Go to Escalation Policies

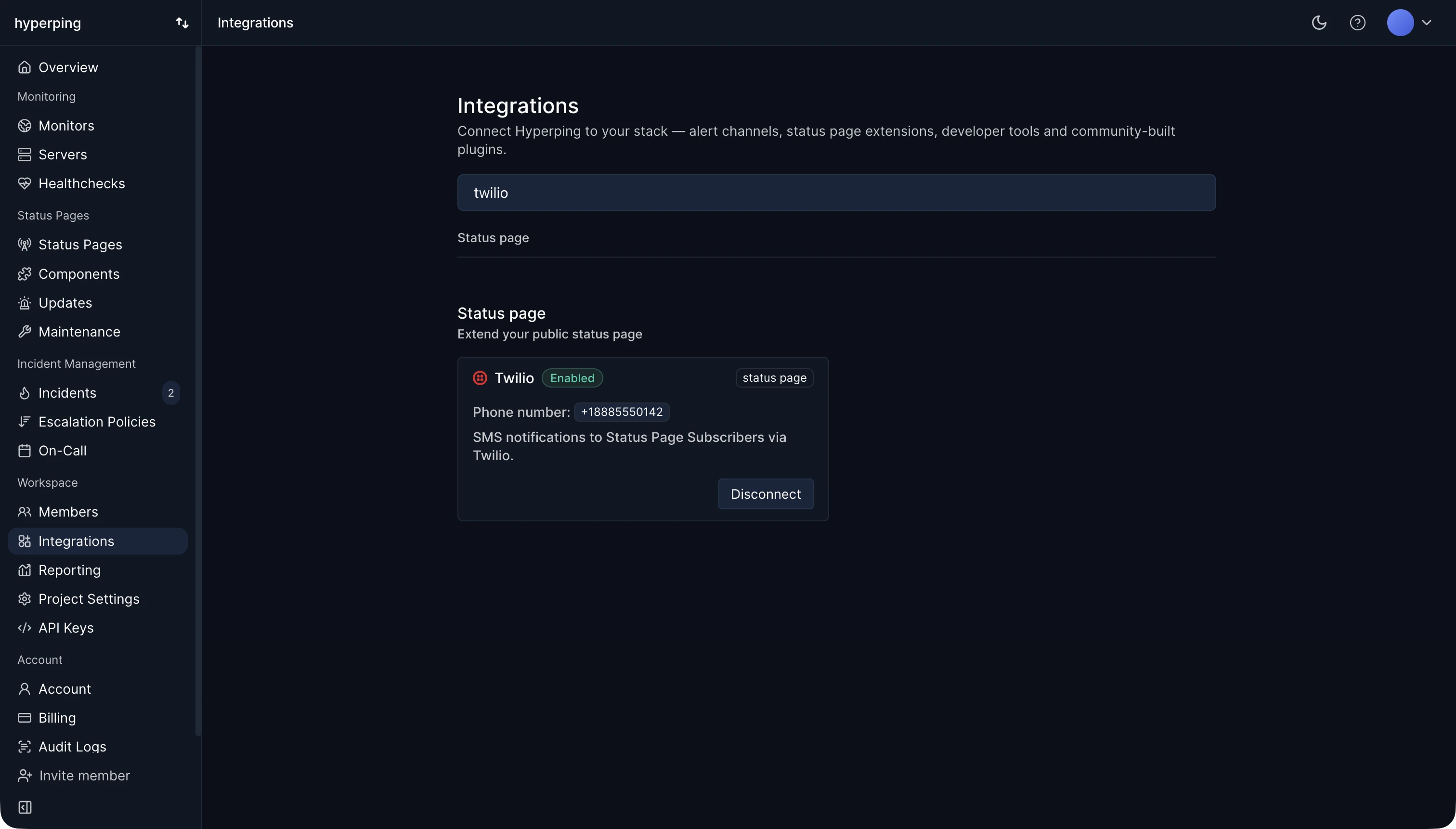pos(98,421)
